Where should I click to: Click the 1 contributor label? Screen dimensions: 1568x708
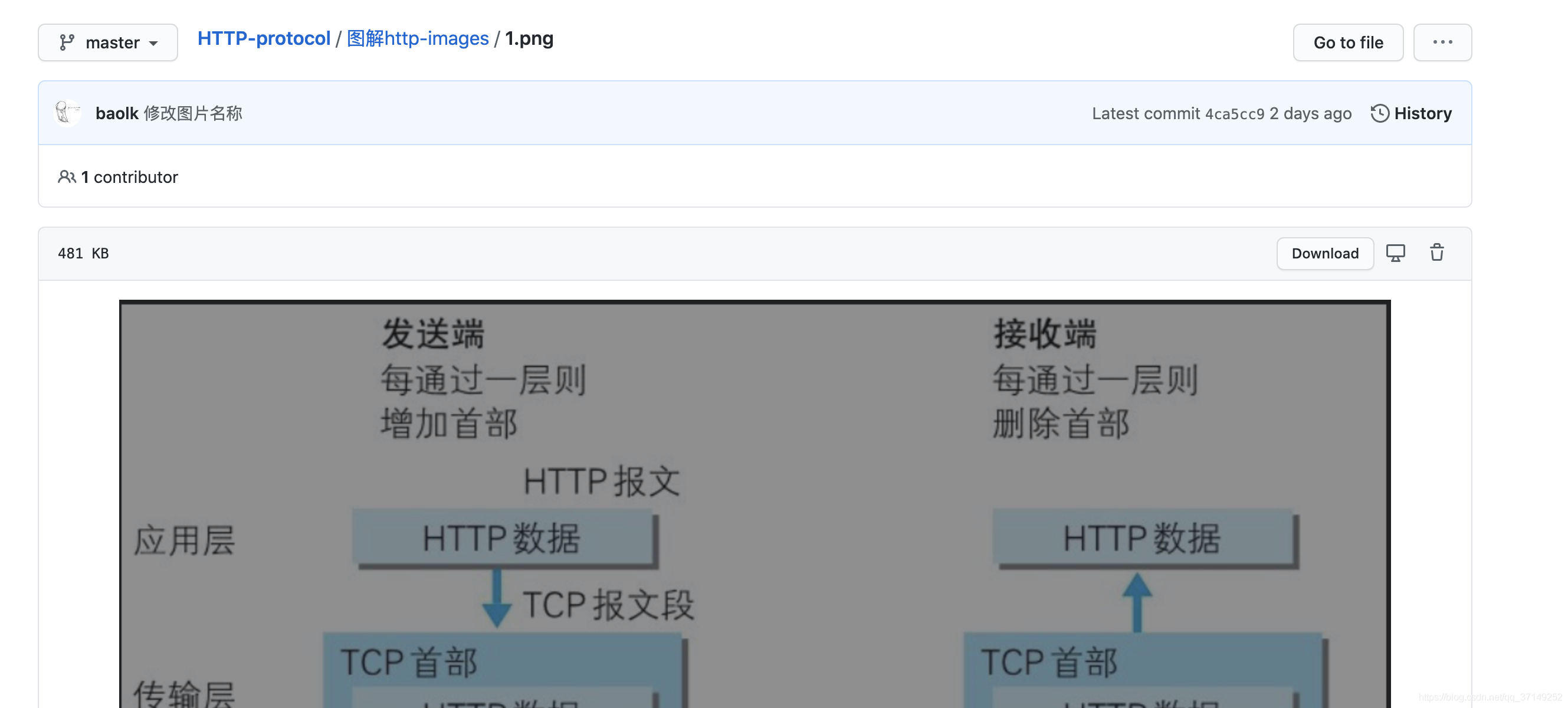tap(118, 177)
